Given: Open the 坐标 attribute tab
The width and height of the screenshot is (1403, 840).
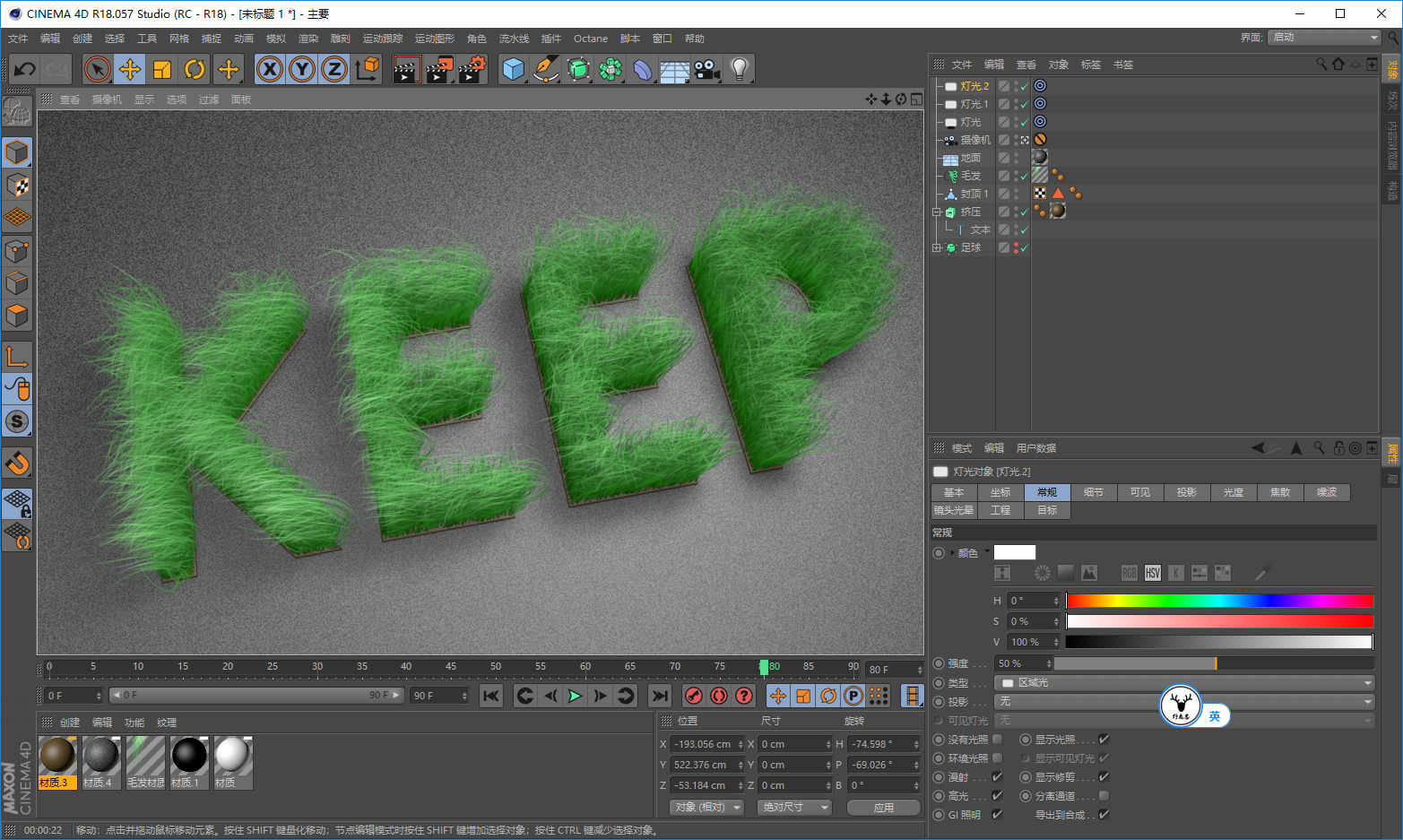Looking at the screenshot, I should (1000, 492).
